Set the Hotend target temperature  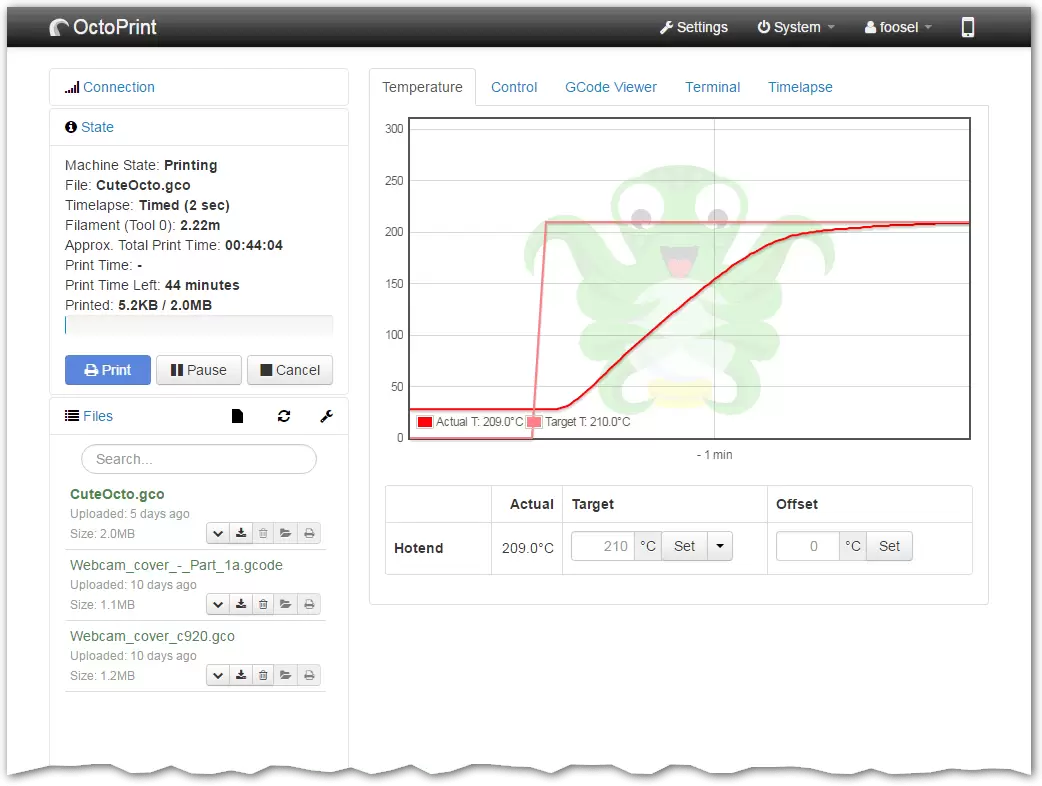click(x=684, y=546)
